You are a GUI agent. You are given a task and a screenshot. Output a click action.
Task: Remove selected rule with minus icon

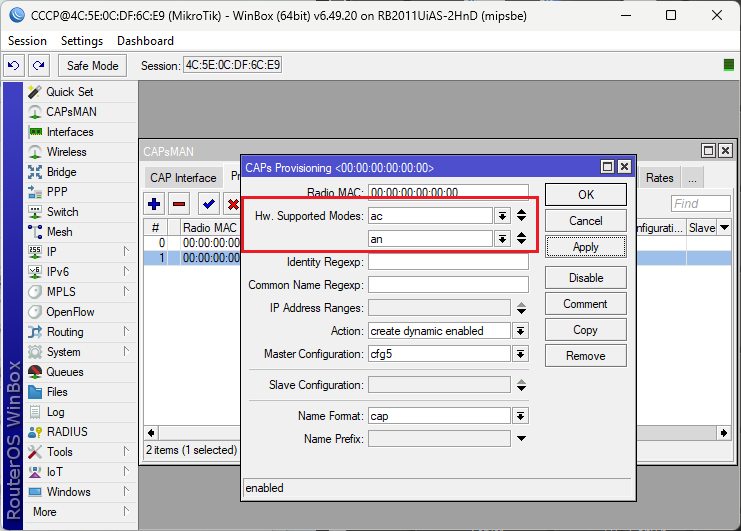pyautogui.click(x=179, y=204)
